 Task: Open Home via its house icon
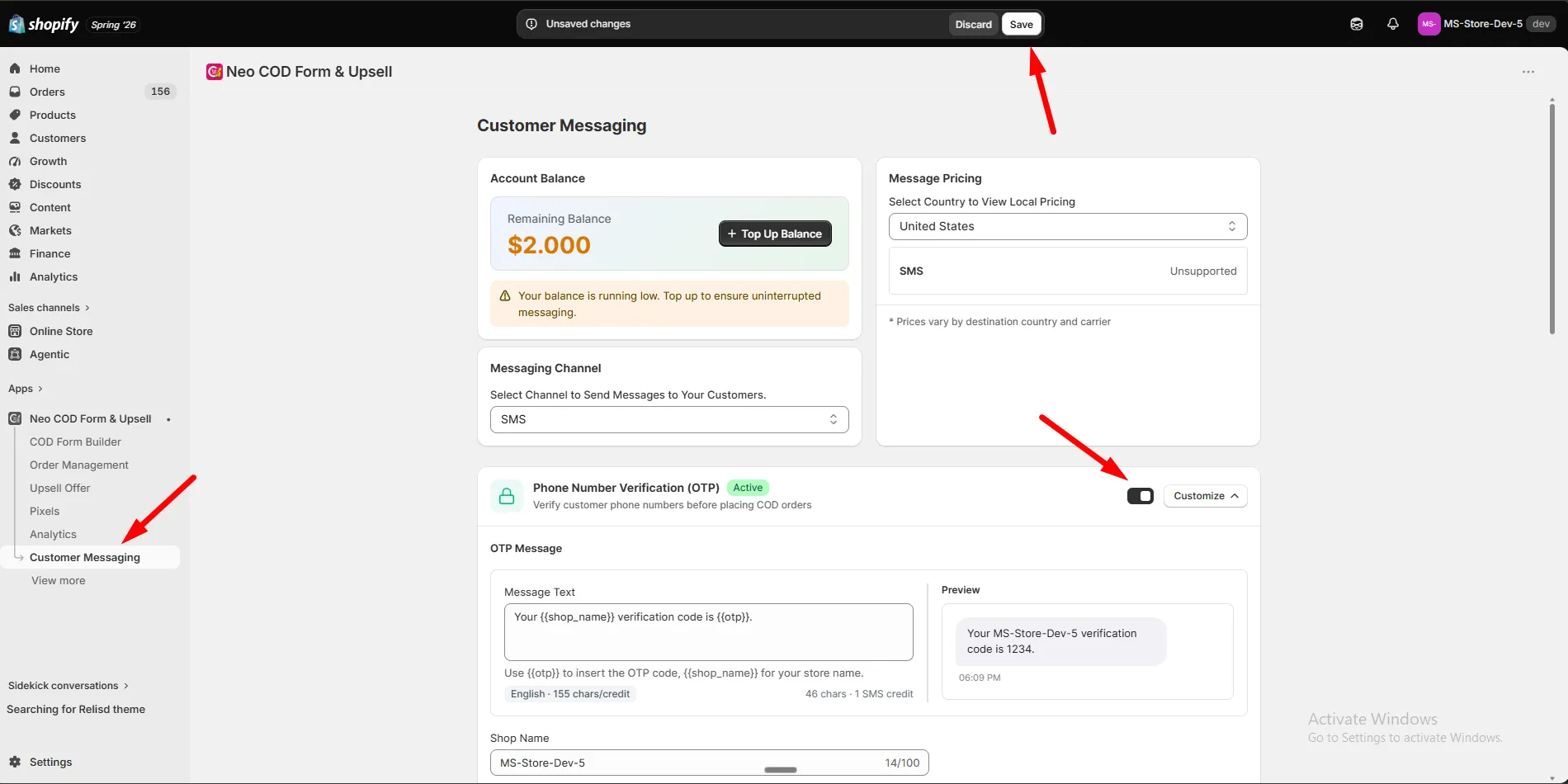click(x=15, y=68)
